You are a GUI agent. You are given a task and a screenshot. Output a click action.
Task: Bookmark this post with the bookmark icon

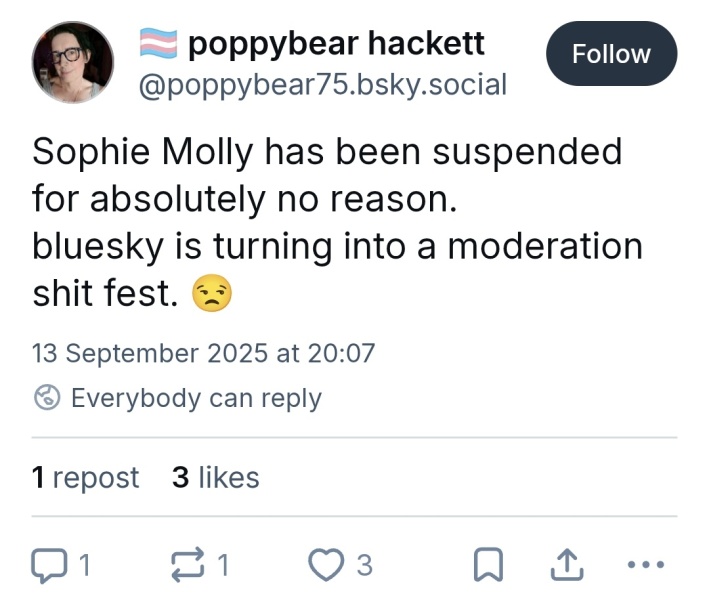click(486, 566)
